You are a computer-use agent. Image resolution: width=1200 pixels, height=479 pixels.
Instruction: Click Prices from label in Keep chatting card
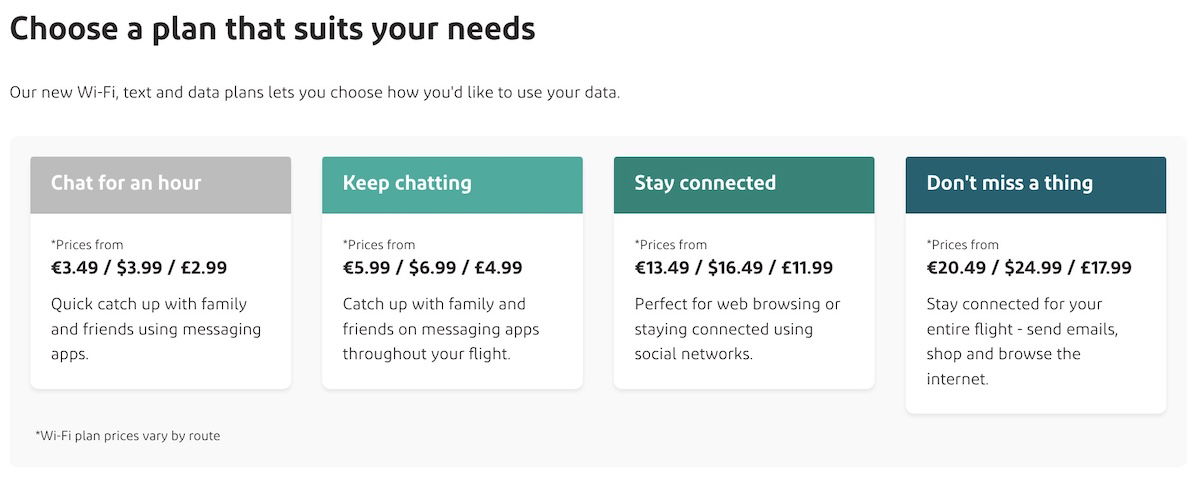(379, 244)
